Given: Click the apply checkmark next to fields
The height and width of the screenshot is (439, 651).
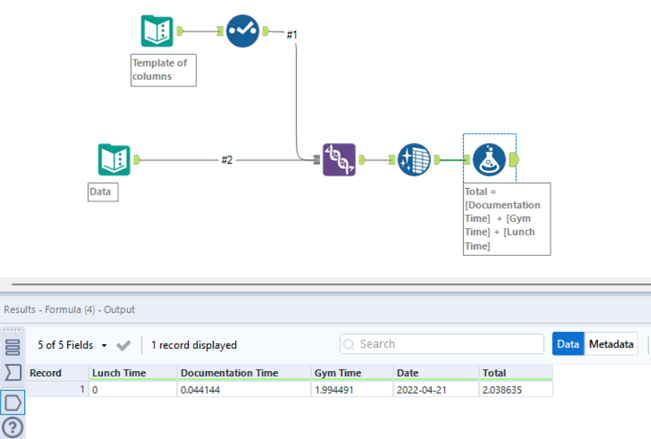Looking at the screenshot, I should point(123,345).
